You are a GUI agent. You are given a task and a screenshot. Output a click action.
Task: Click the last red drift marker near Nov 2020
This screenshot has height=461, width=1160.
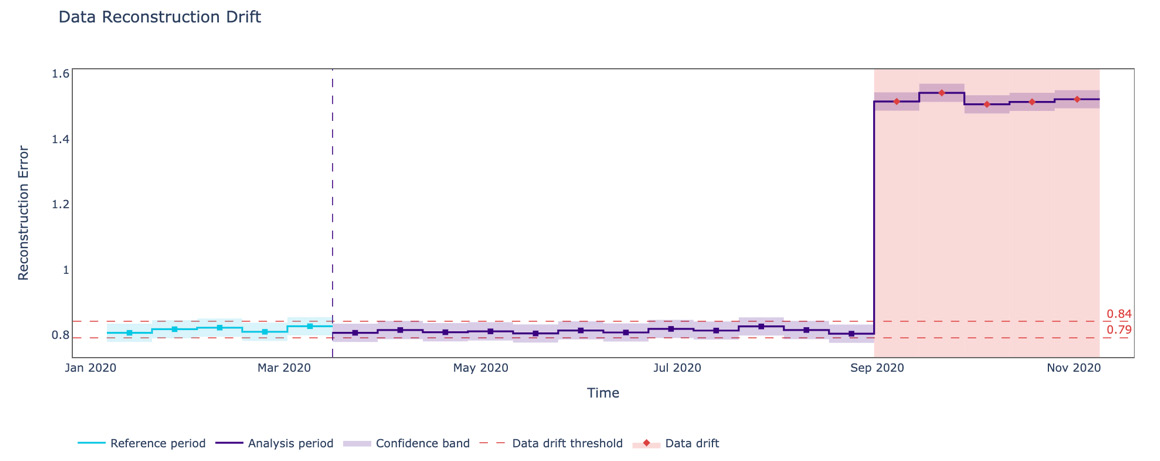[1077, 99]
